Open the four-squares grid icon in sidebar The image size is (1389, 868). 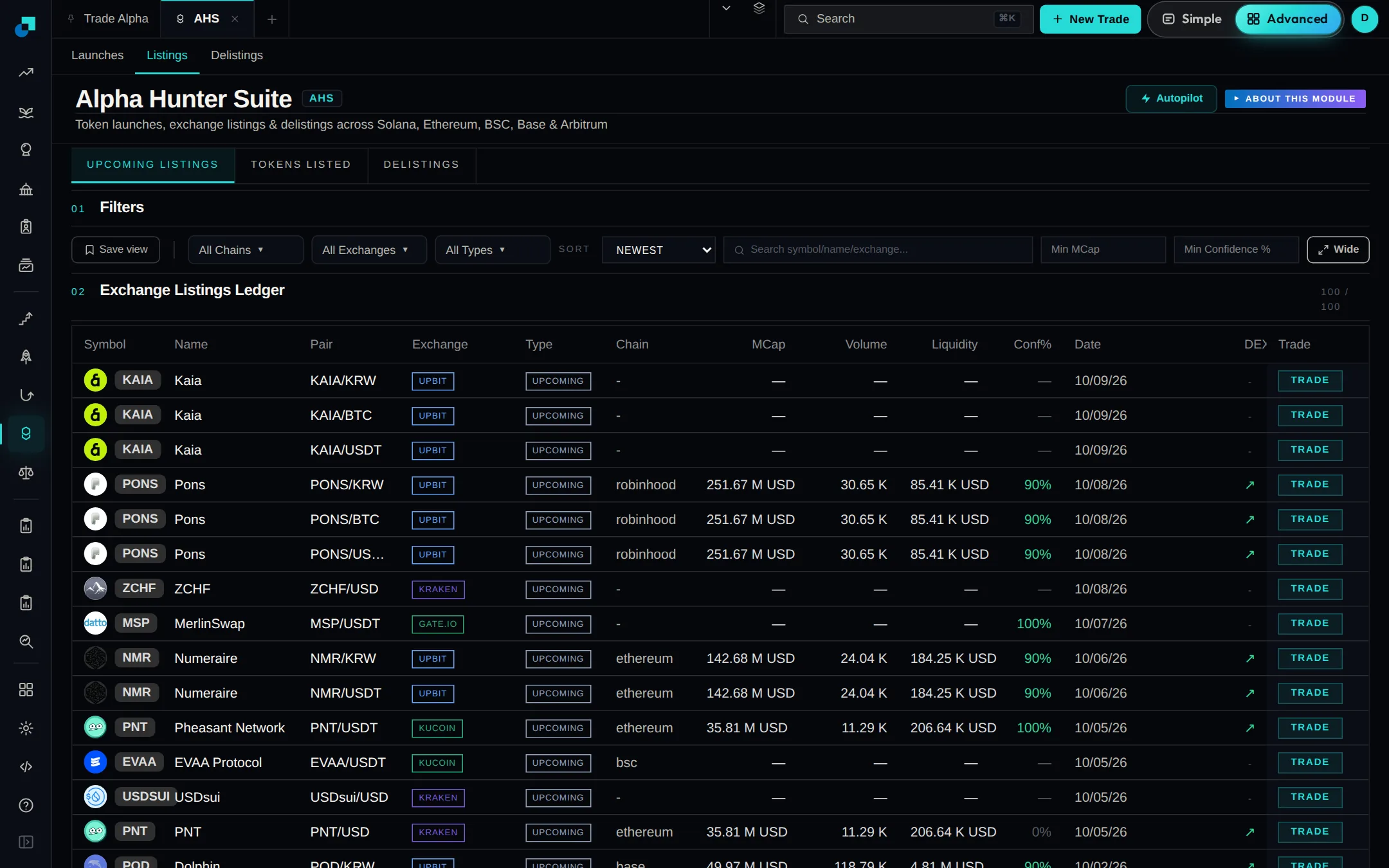click(26, 690)
